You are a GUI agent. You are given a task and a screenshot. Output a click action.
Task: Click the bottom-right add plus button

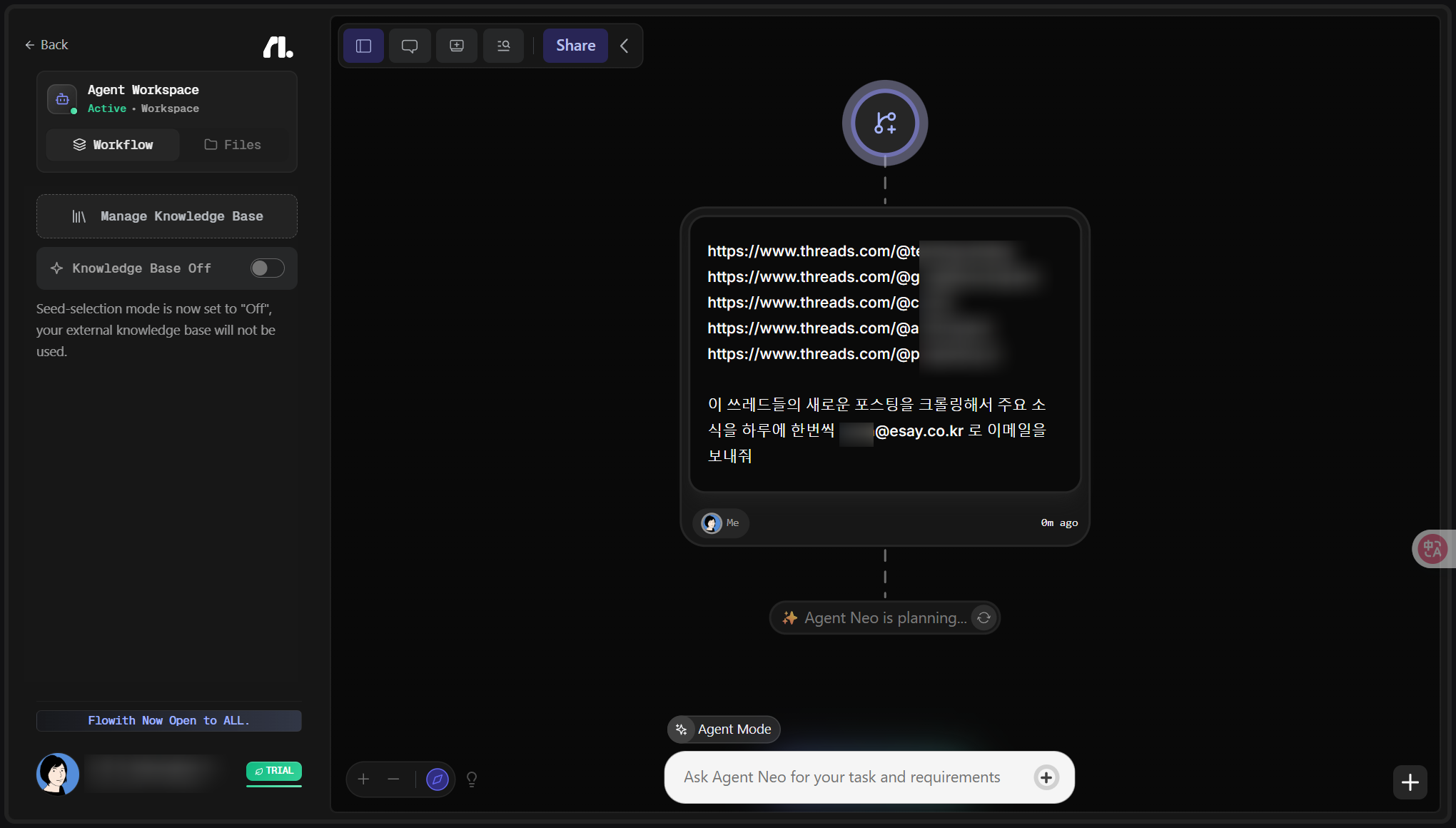click(x=1410, y=782)
